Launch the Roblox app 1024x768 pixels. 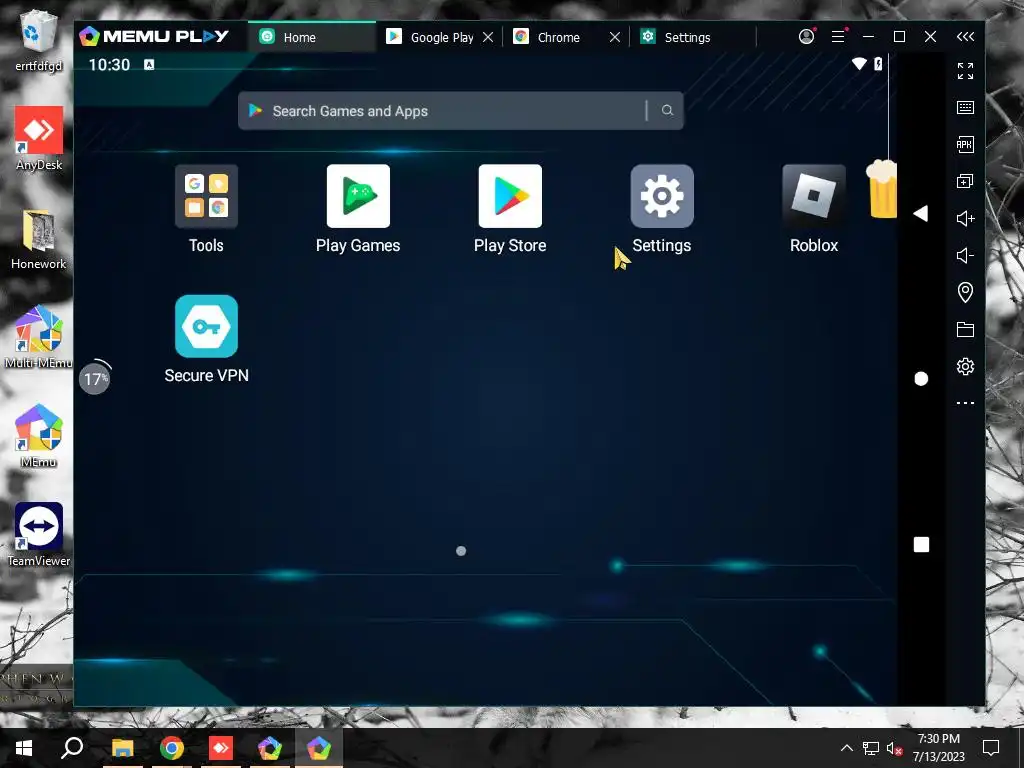pos(814,197)
